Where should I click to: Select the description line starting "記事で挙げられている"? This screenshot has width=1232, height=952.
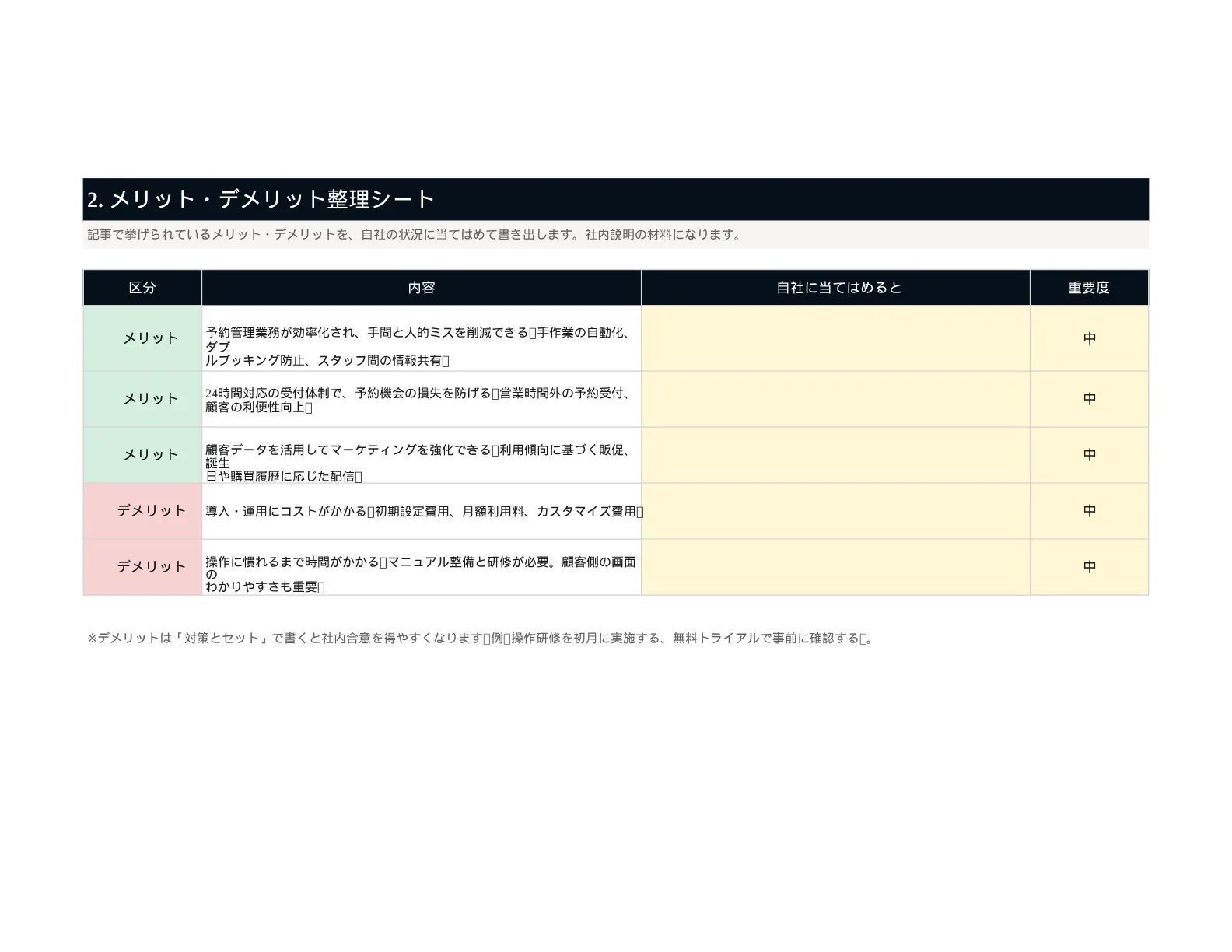(415, 234)
